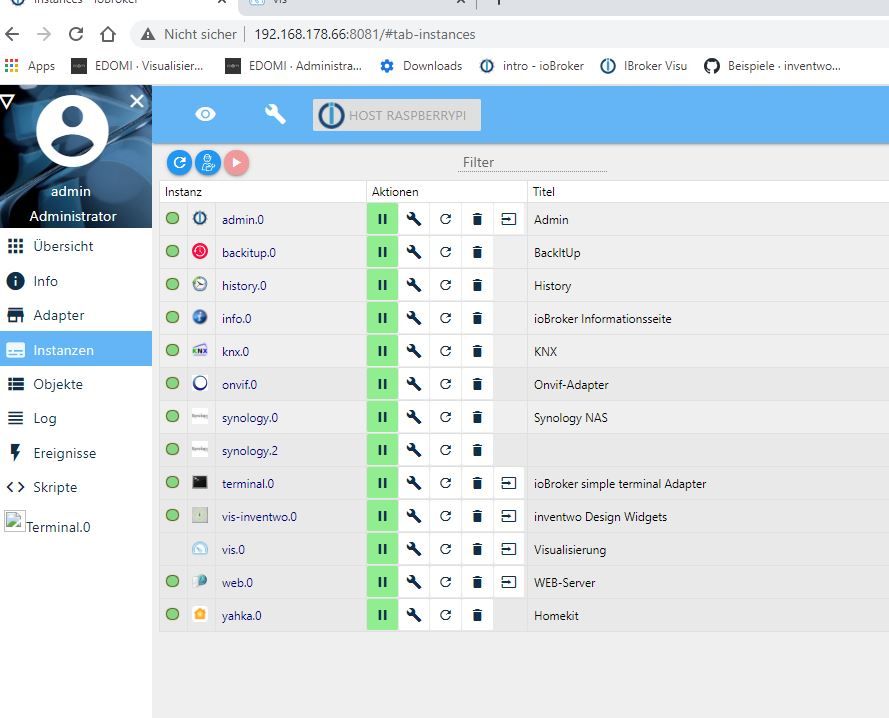Pause the vis.0 instance
The image size is (889, 718).
pyautogui.click(x=382, y=549)
